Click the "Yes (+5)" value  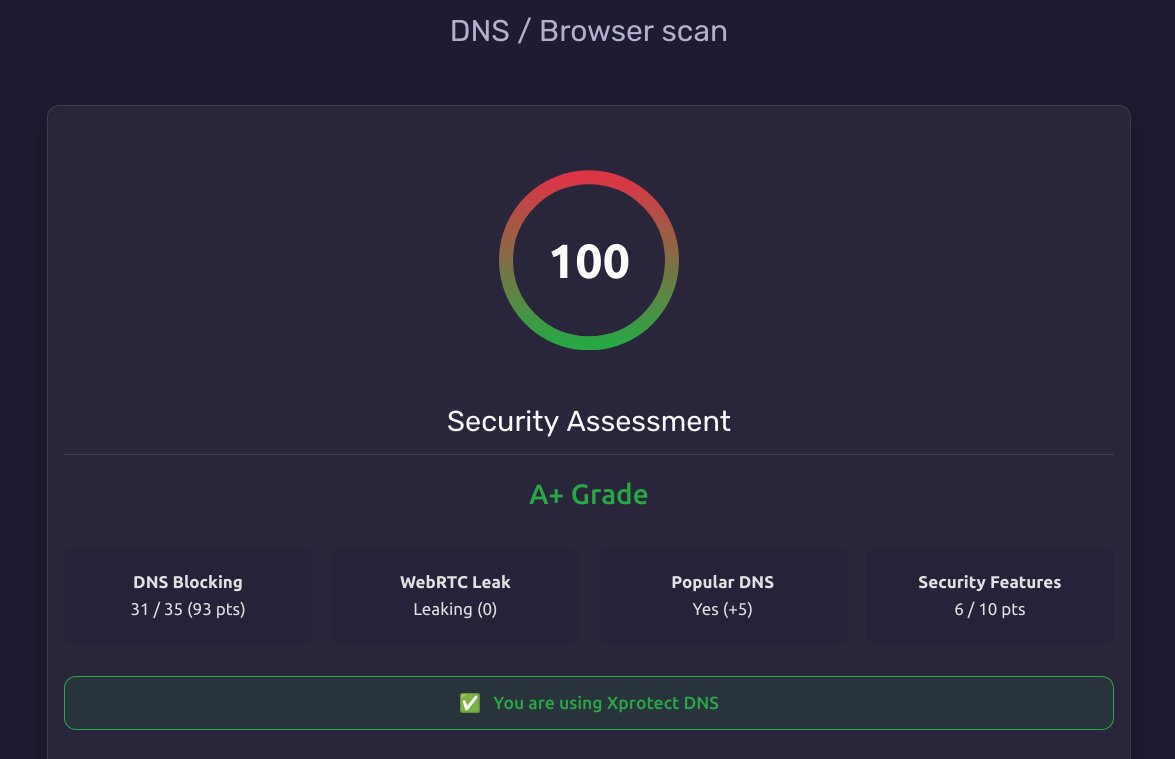[722, 609]
